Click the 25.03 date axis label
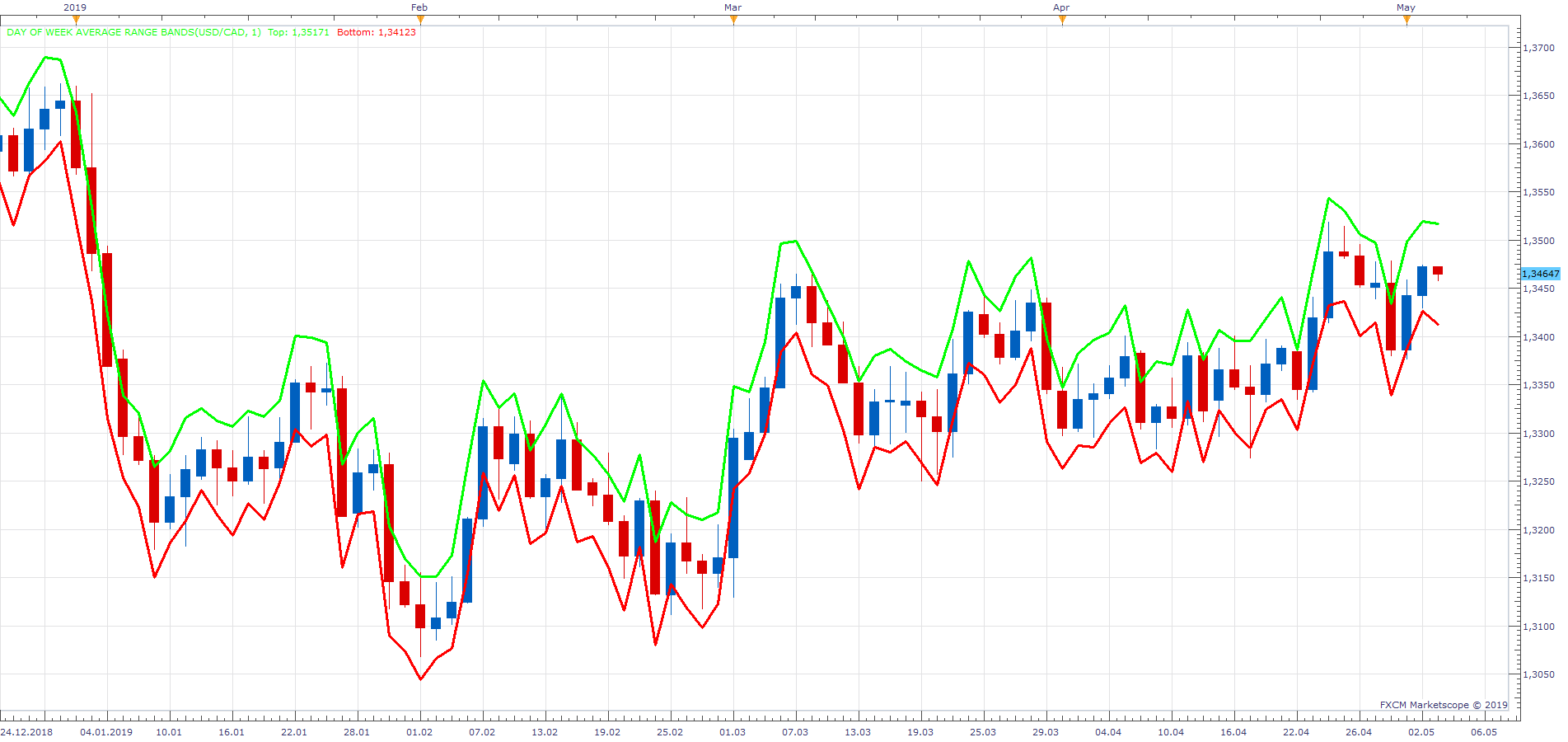The image size is (1568, 742). pos(983,732)
